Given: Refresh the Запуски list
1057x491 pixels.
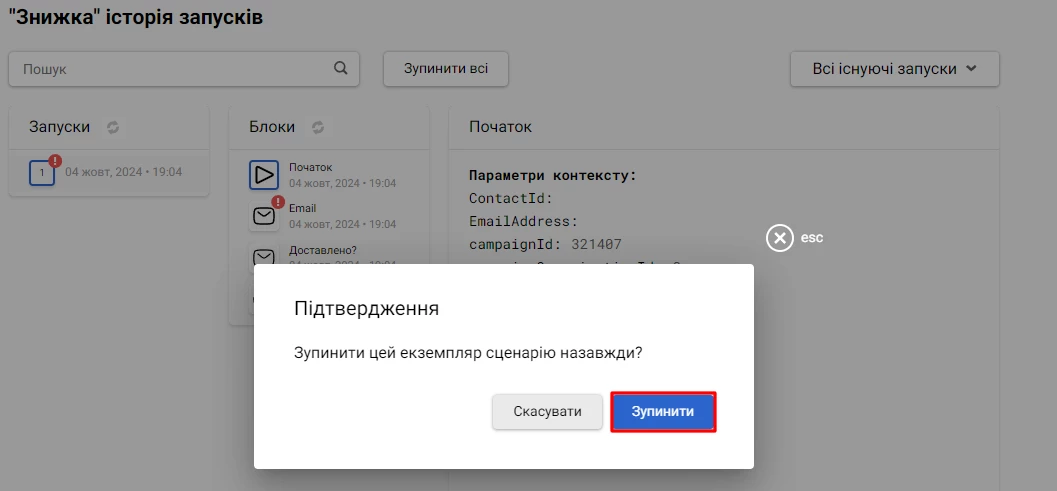Looking at the screenshot, I should (x=113, y=127).
